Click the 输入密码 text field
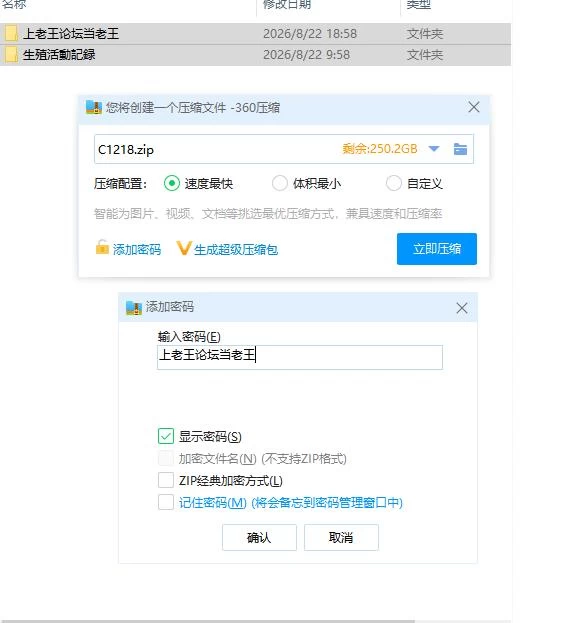 click(300, 357)
